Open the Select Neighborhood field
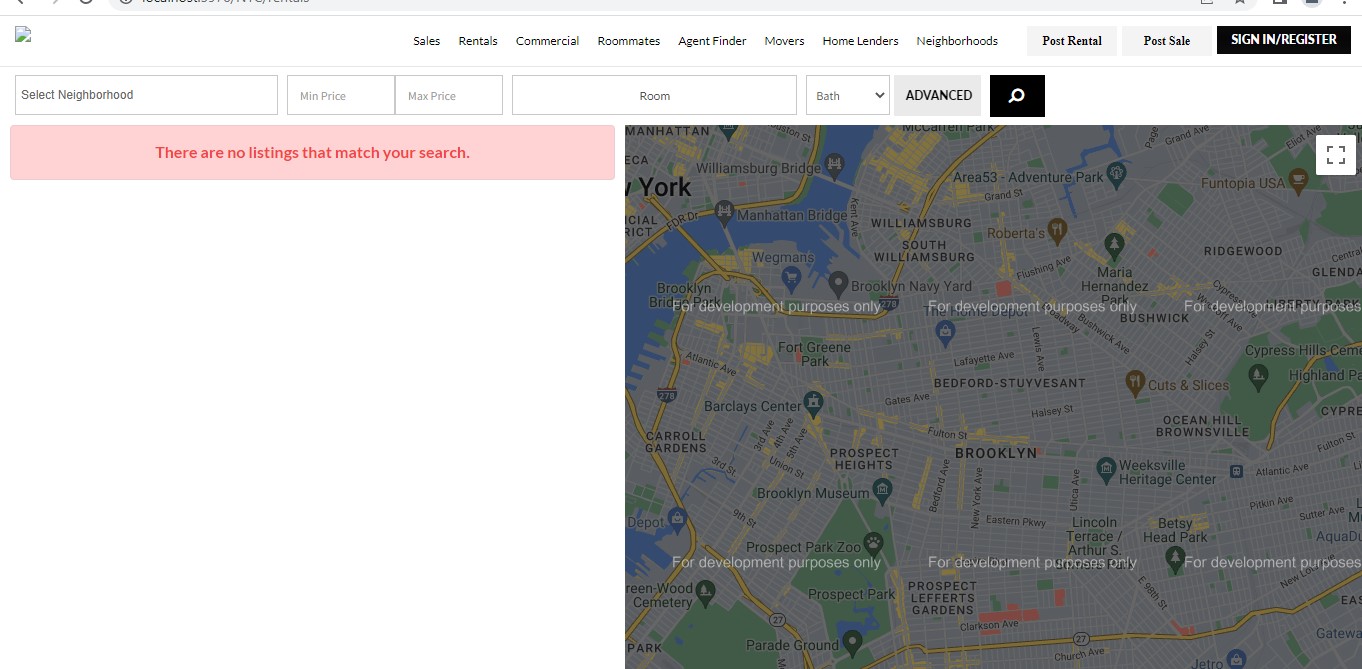1362x669 pixels. tap(146, 95)
